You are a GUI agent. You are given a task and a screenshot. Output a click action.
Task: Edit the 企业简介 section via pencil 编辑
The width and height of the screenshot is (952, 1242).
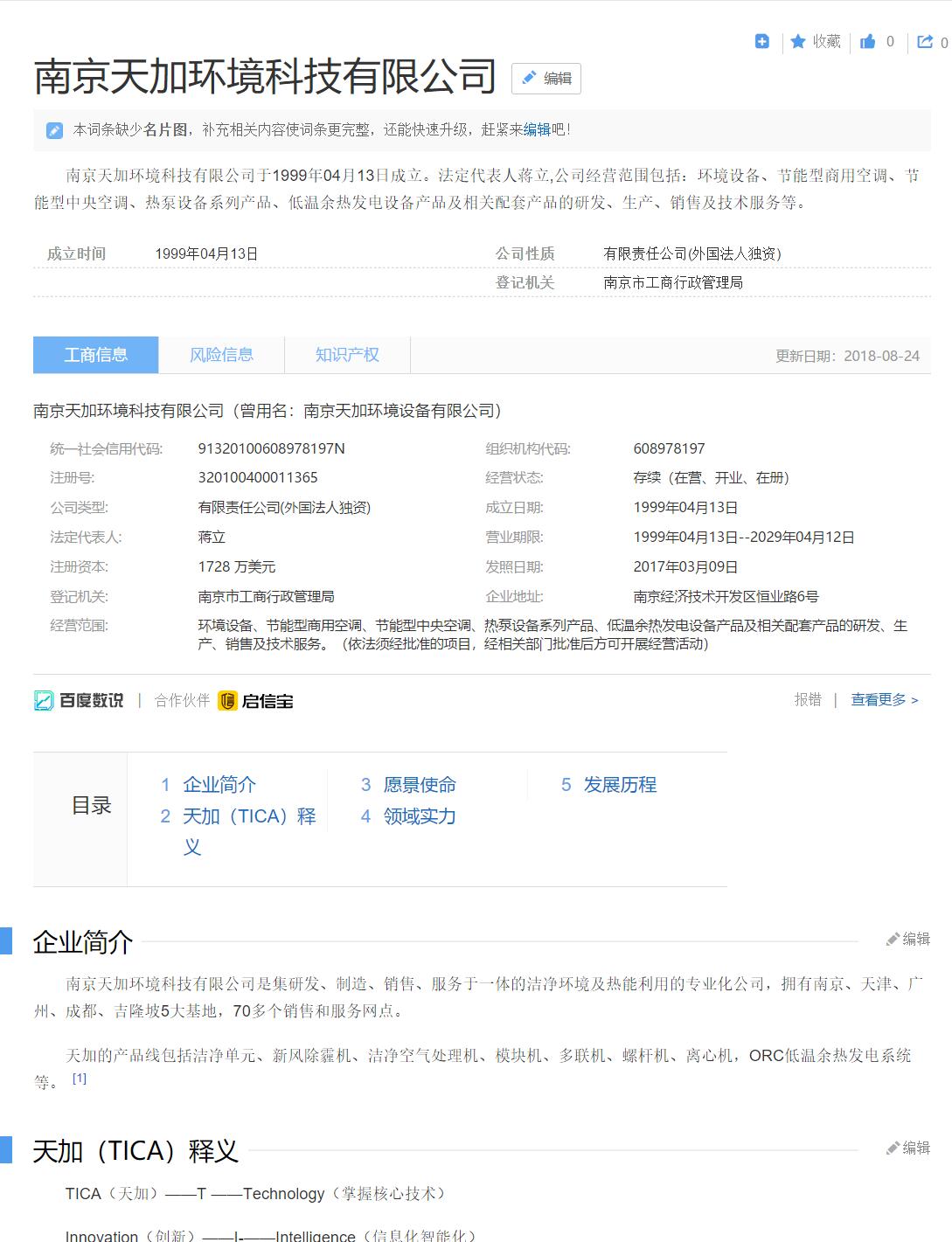click(x=908, y=939)
